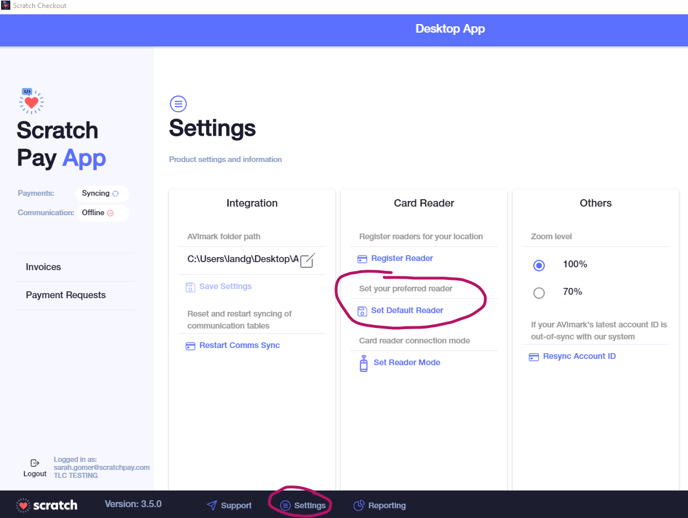Click the Reporting pie chart icon
The width and height of the screenshot is (688, 518).
pos(359,505)
